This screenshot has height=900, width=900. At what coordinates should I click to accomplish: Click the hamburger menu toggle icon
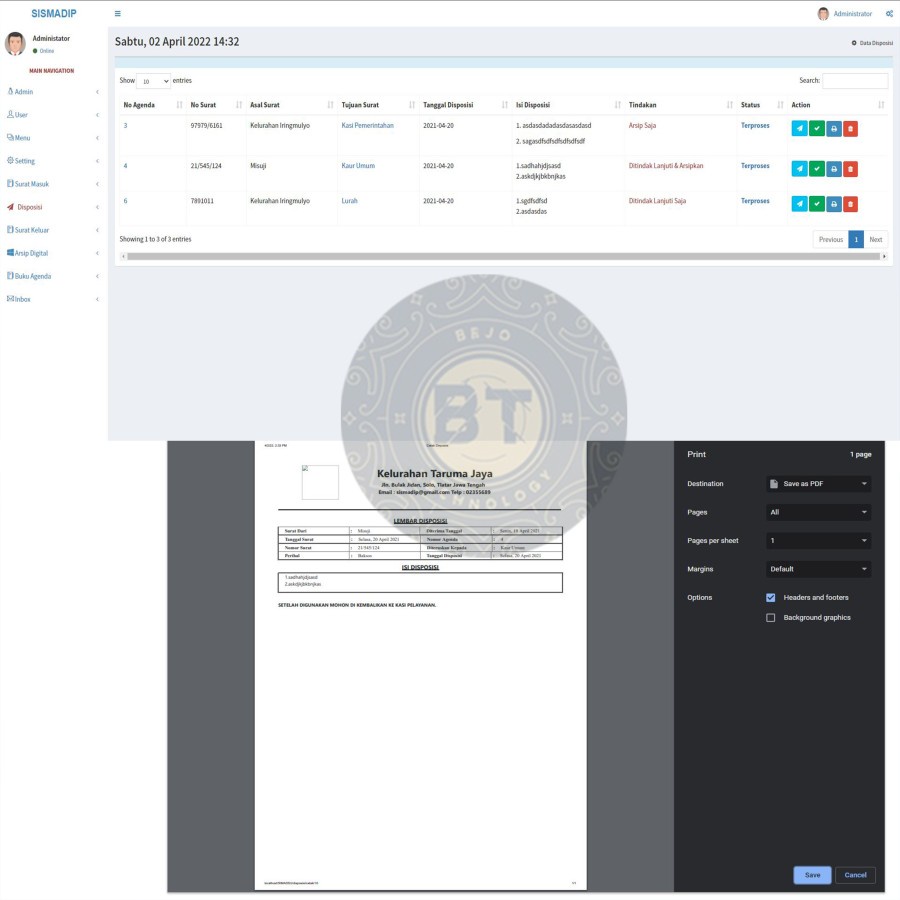(x=117, y=13)
